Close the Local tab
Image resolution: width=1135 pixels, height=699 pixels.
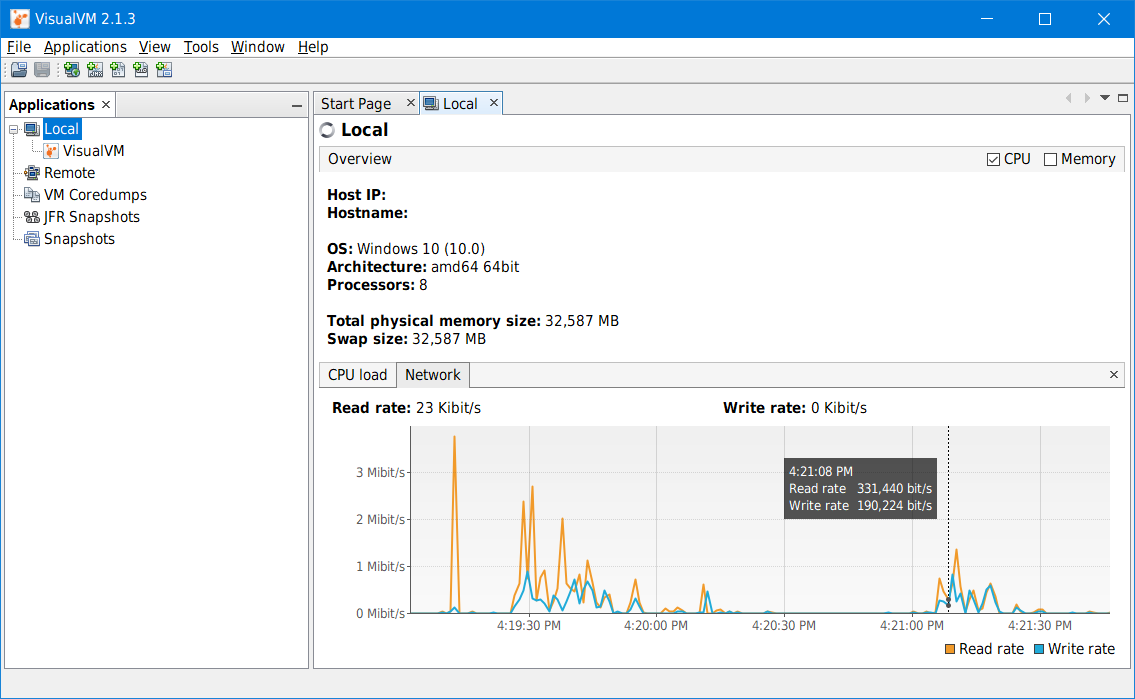[x=494, y=103]
